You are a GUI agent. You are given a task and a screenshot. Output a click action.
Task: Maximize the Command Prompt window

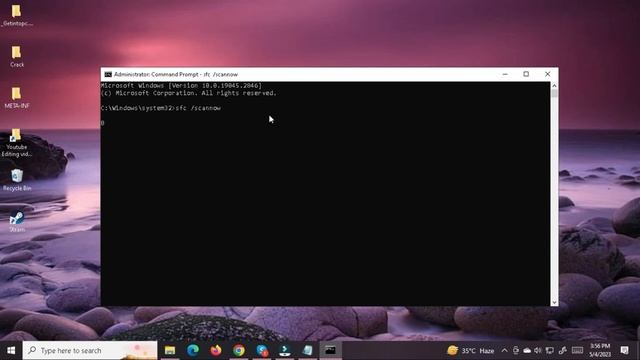tap(526, 74)
